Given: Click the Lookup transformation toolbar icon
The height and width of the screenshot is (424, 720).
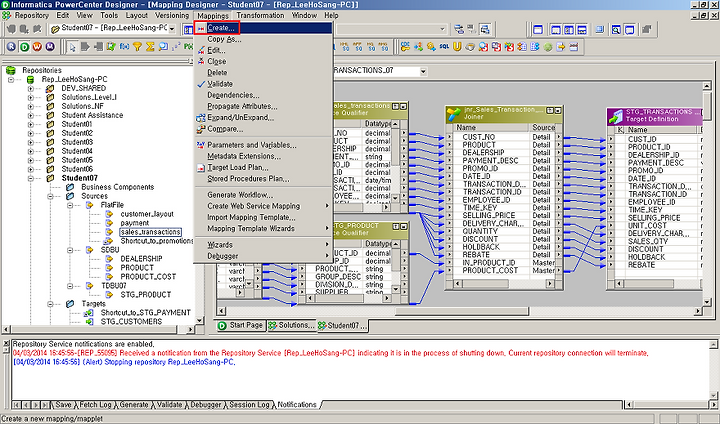Looking at the screenshot, I should click(163, 47).
